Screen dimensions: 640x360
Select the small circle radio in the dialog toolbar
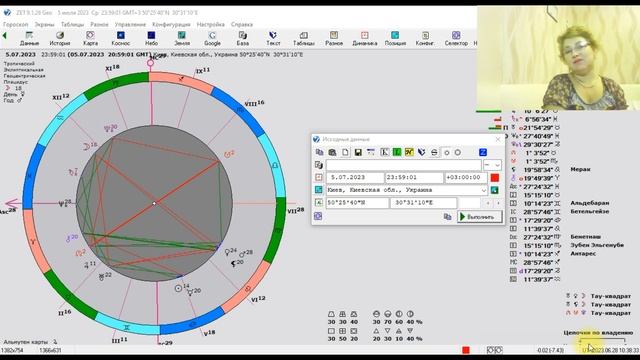click(x=447, y=152)
